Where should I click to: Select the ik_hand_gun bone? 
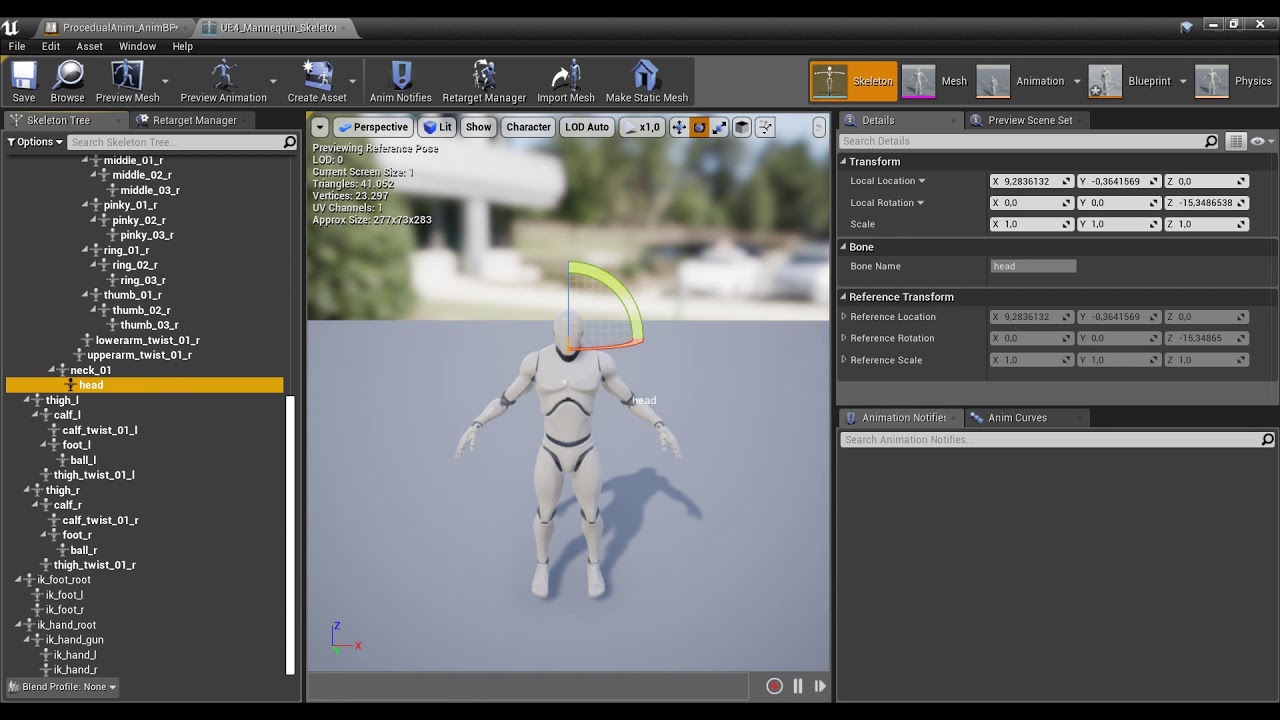pyautogui.click(x=75, y=640)
